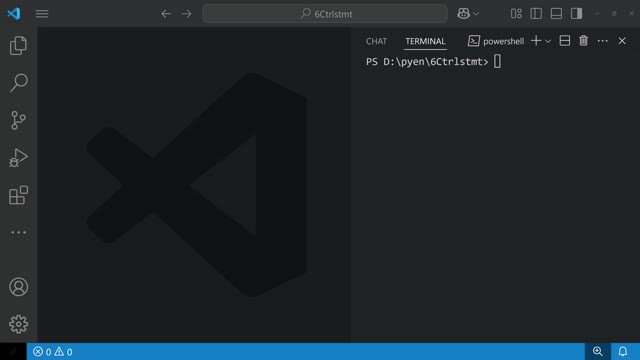Switch to the CHAT tab
The height and width of the screenshot is (360, 640).
tap(376, 41)
